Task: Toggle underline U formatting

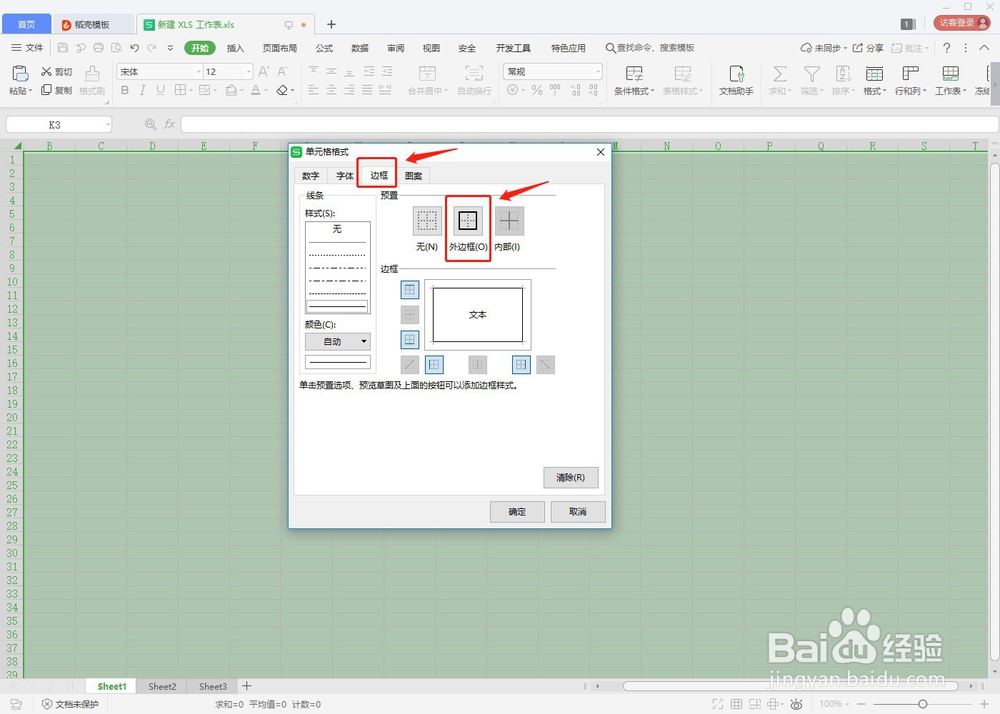Action: (x=161, y=91)
